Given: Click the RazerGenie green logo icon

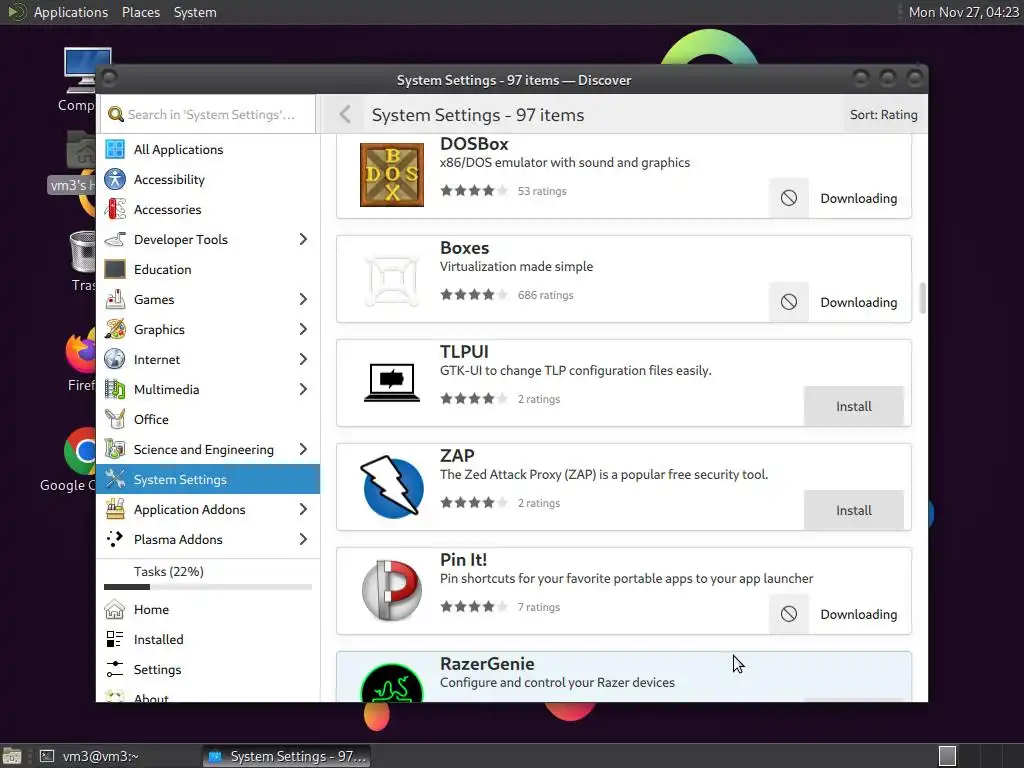Looking at the screenshot, I should [x=392, y=683].
